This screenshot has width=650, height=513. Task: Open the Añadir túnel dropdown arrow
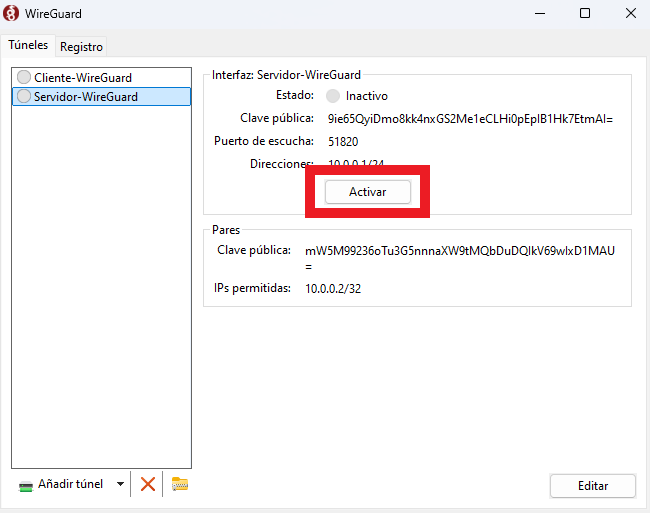[x=120, y=484]
